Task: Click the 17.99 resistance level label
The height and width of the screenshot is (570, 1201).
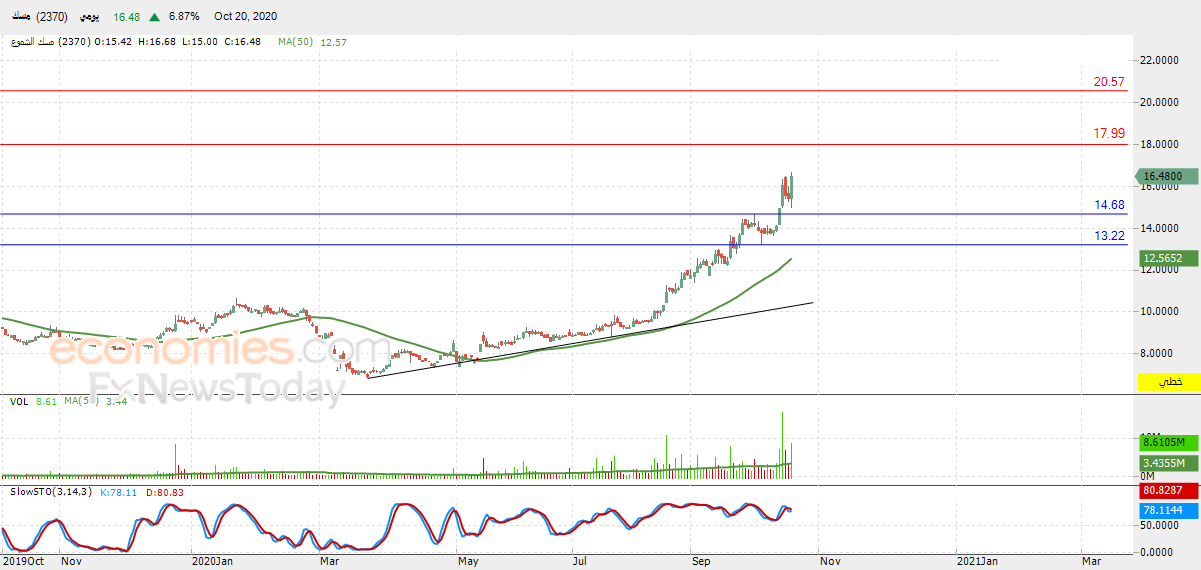Action: [x=1109, y=133]
